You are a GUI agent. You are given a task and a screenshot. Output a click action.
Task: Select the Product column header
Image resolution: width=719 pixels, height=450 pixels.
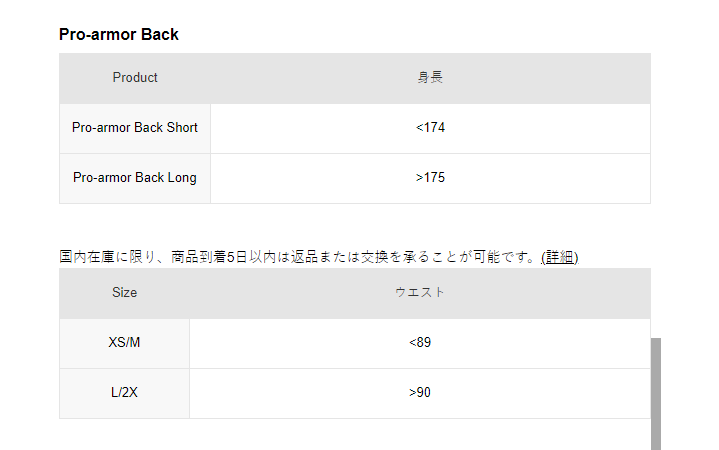pos(135,78)
